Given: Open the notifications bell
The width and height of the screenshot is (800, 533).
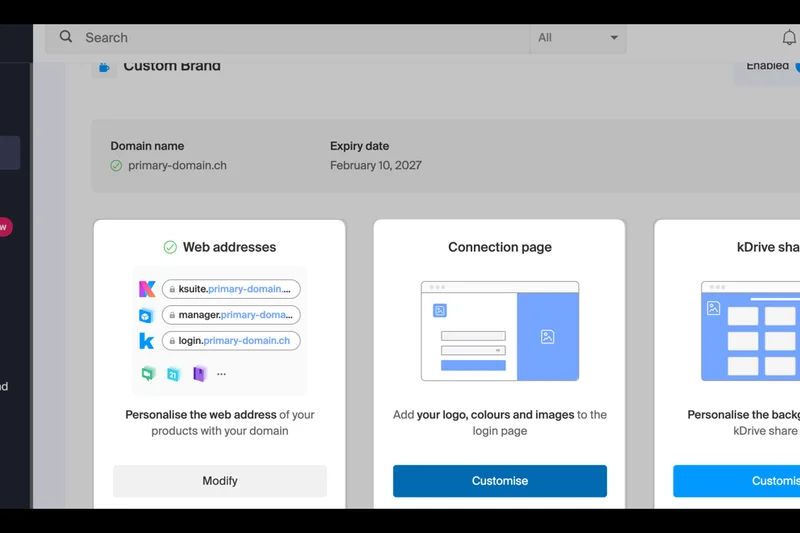Looking at the screenshot, I should point(789,38).
